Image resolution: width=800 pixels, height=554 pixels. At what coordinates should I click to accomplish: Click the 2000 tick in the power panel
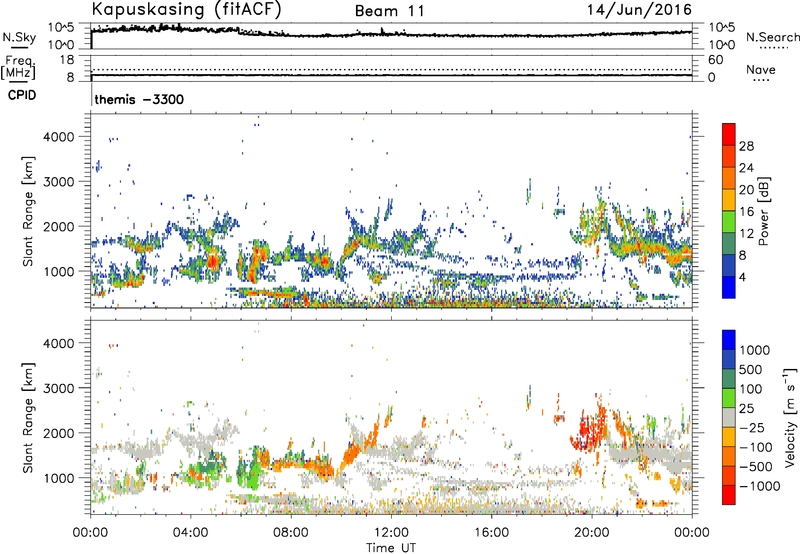(x=58, y=226)
